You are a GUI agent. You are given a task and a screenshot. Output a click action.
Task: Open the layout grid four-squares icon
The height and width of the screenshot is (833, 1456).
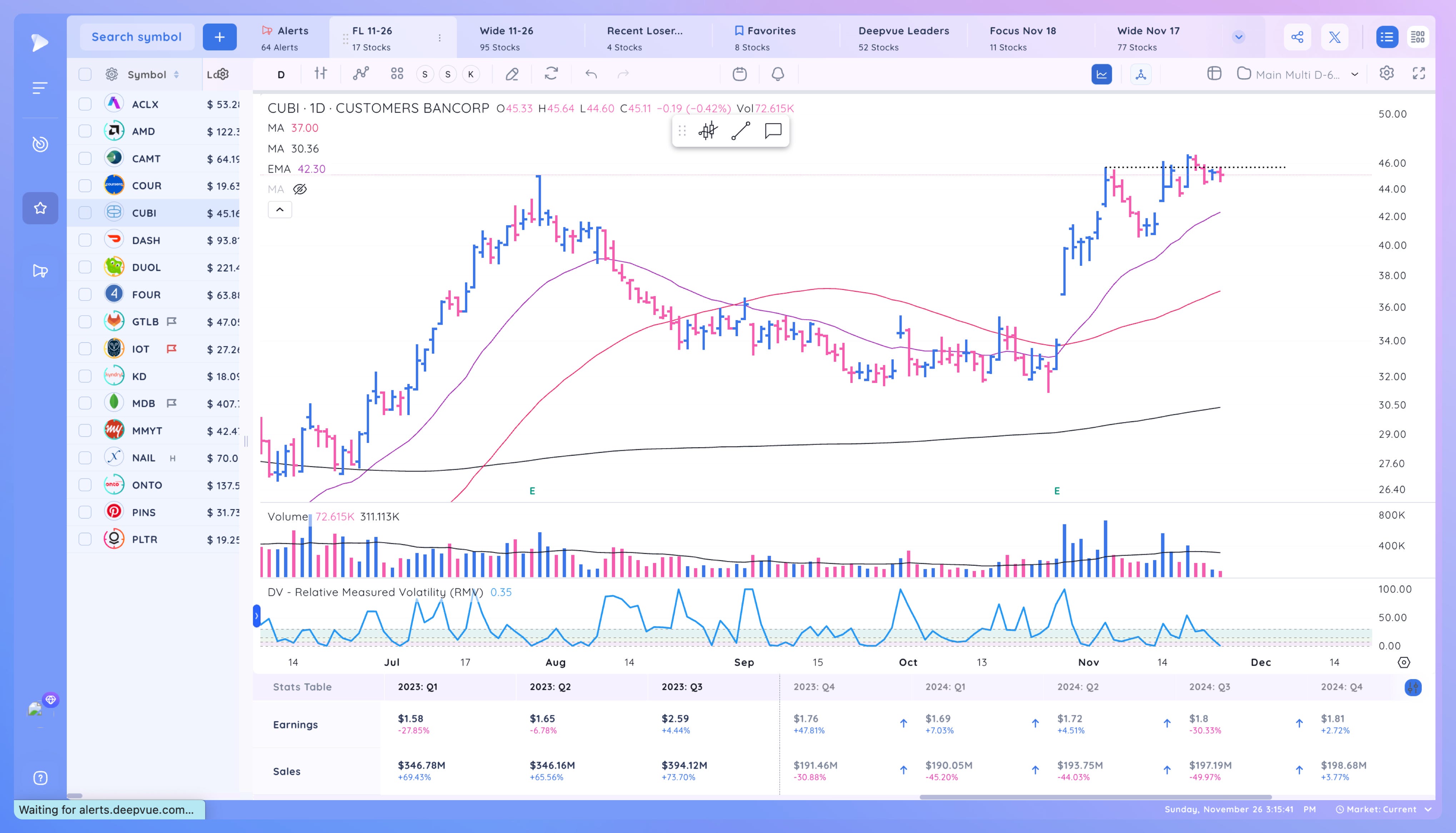[x=397, y=74]
